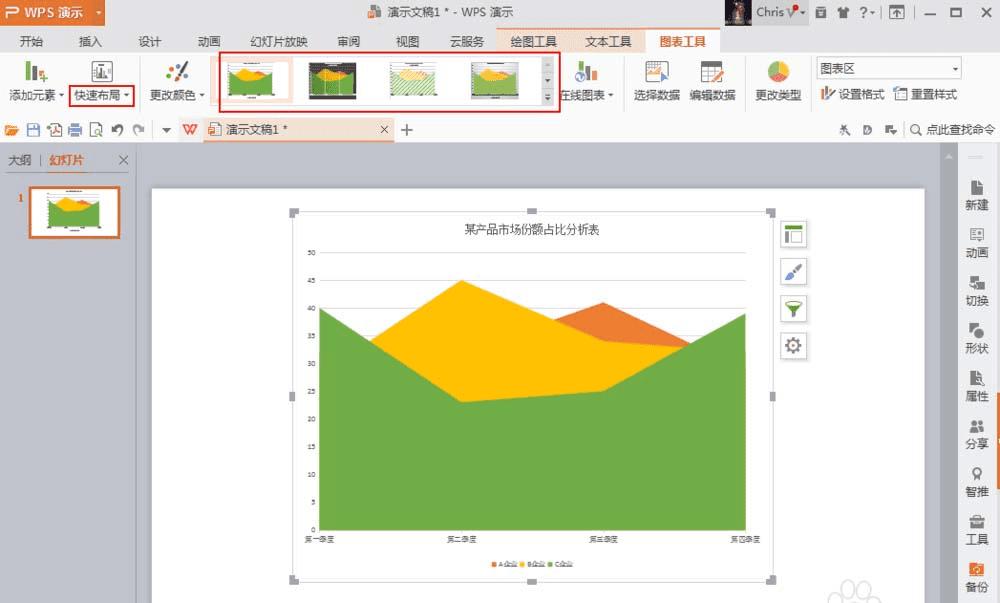Open the Slide Show (幻灯片放映) tab
The height and width of the screenshot is (603, 1000).
[279, 41]
